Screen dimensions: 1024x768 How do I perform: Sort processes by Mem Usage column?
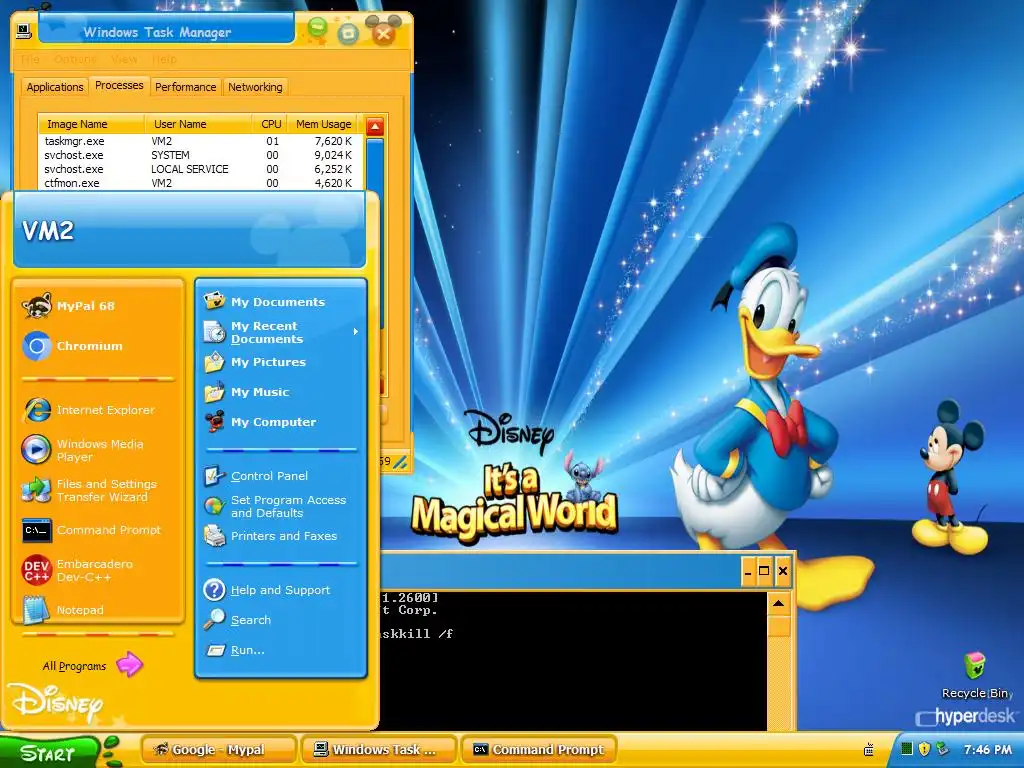click(x=323, y=124)
